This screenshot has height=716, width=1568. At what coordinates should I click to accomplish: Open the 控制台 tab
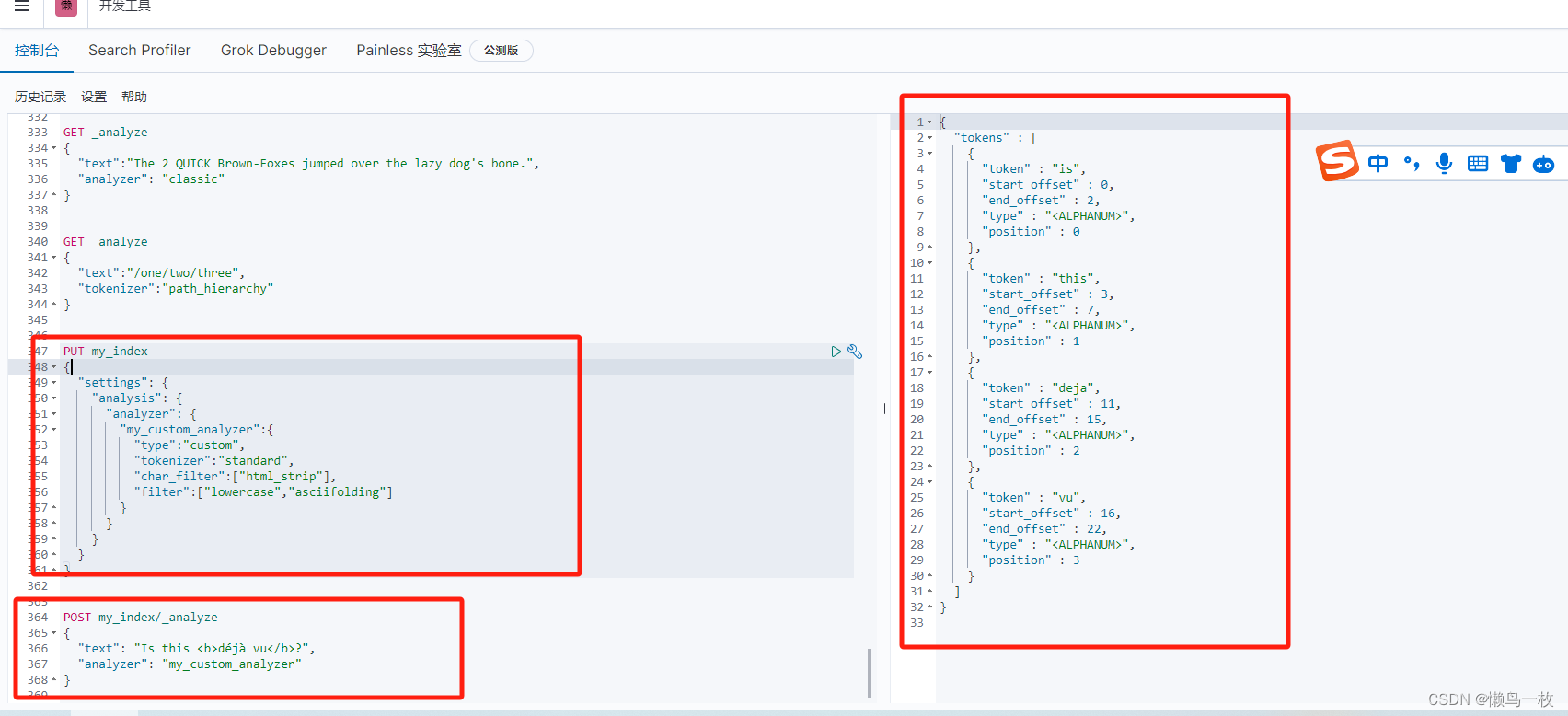pyautogui.click(x=37, y=51)
